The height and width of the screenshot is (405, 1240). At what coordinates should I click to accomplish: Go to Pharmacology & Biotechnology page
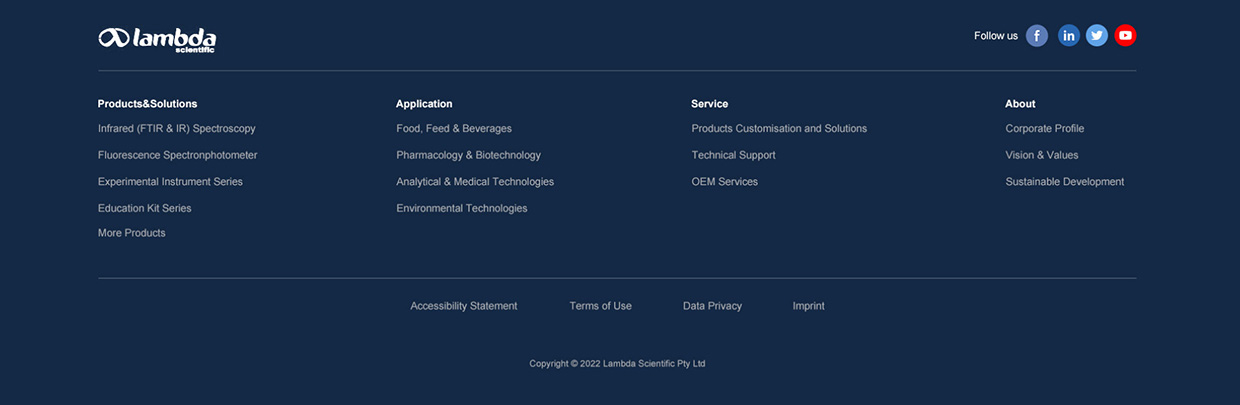coord(468,155)
